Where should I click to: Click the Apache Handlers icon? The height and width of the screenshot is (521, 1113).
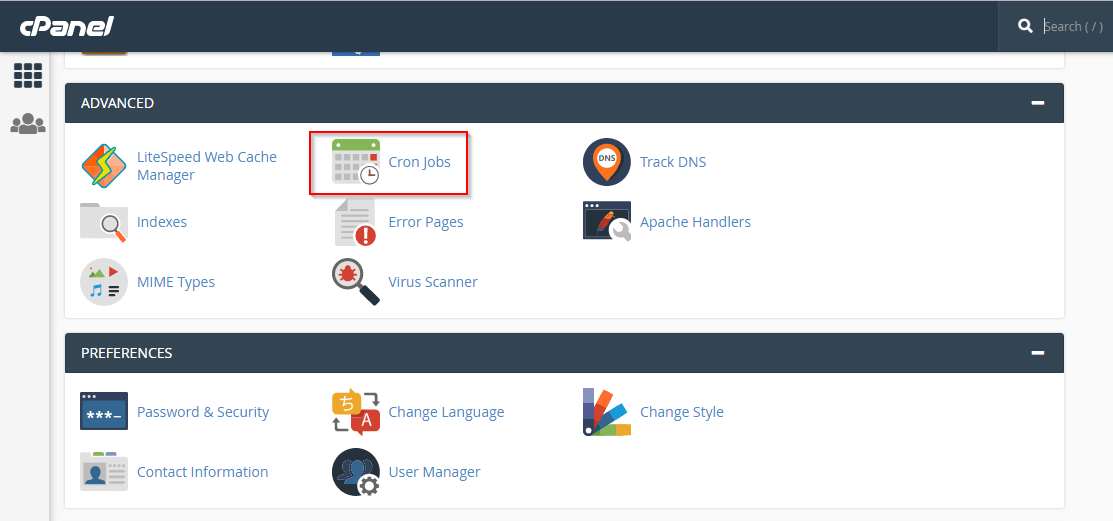tap(607, 221)
